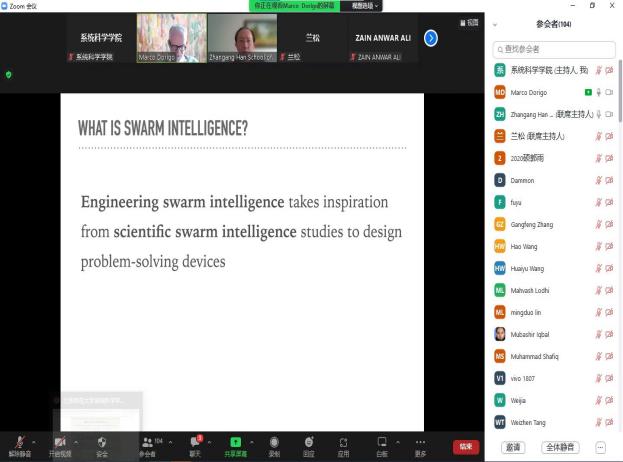Click the Record icon in toolbar
Screen dimensions: 623x462
point(273,442)
